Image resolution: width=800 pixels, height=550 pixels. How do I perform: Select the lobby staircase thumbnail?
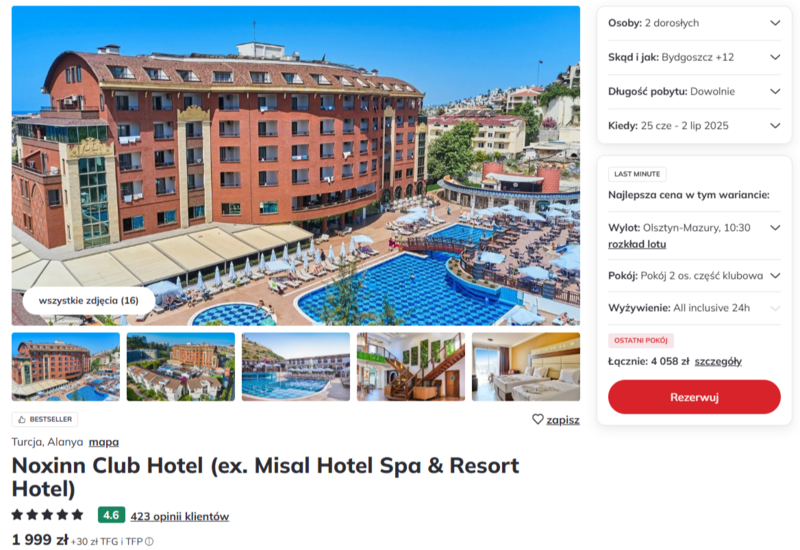(411, 367)
